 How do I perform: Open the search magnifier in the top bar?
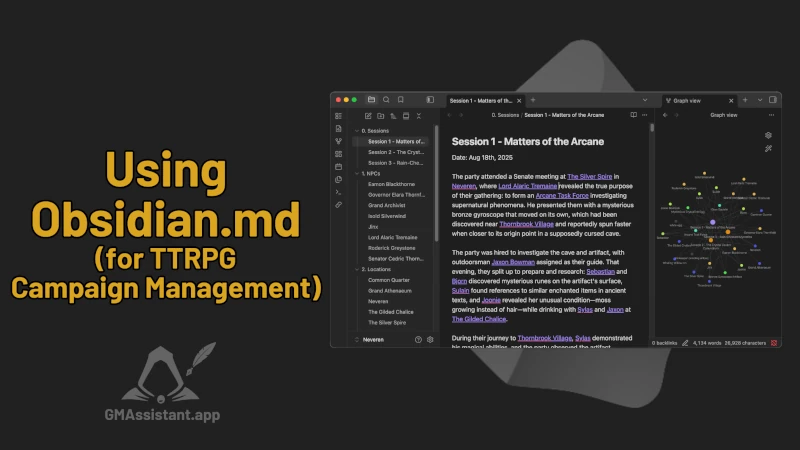(x=386, y=100)
